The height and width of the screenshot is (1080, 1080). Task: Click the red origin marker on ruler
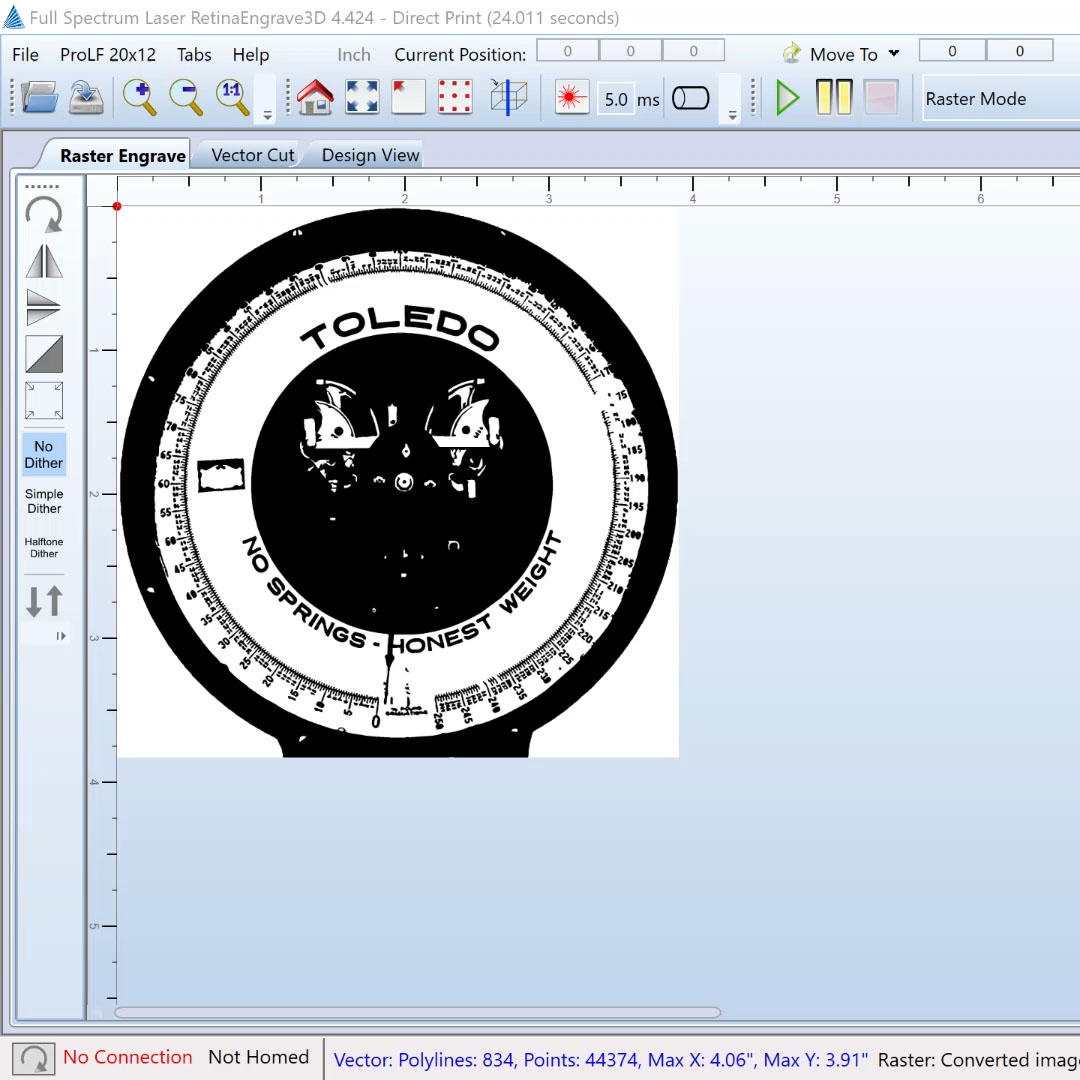point(117,206)
